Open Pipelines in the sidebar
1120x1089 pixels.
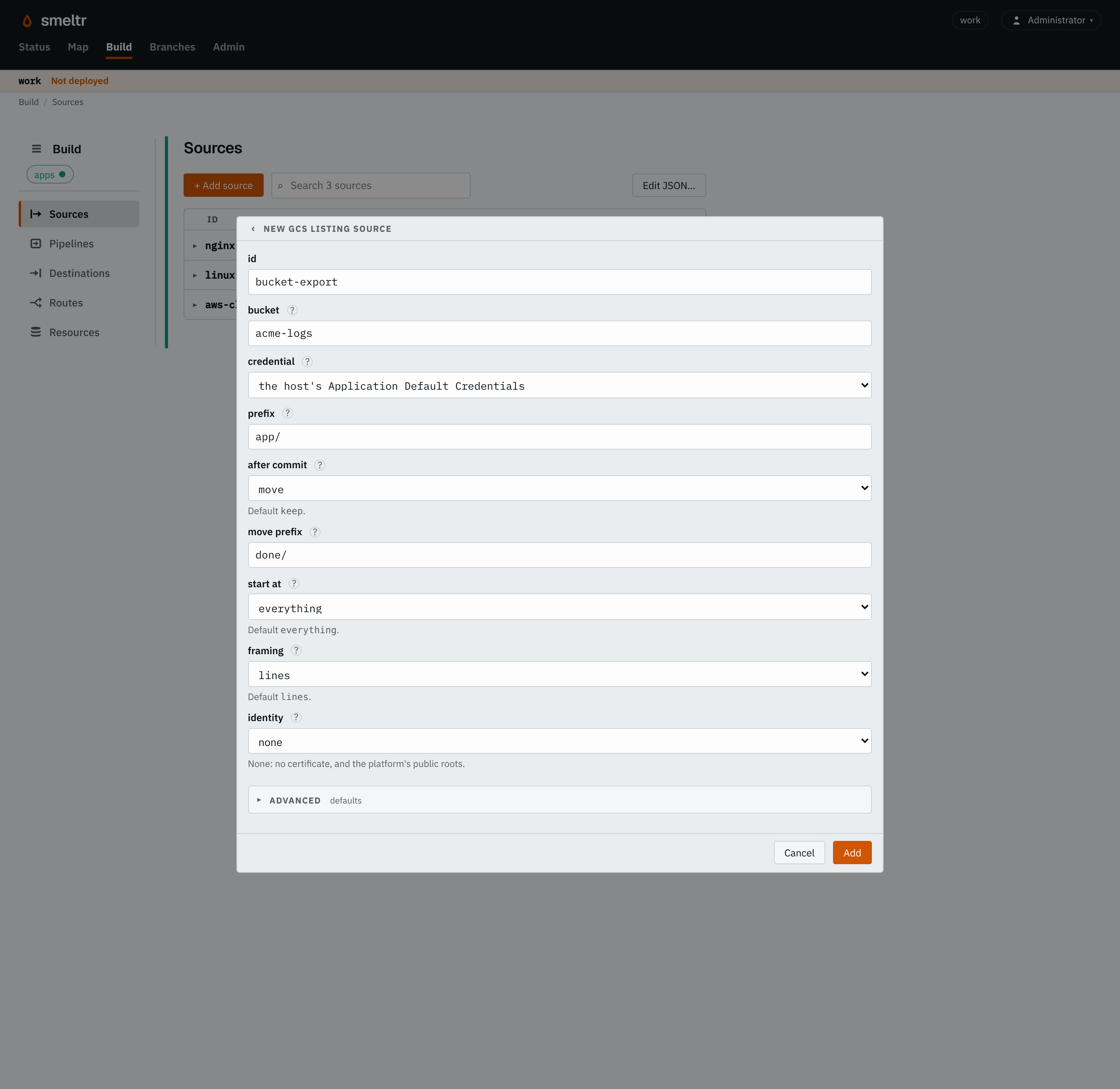(x=79, y=243)
